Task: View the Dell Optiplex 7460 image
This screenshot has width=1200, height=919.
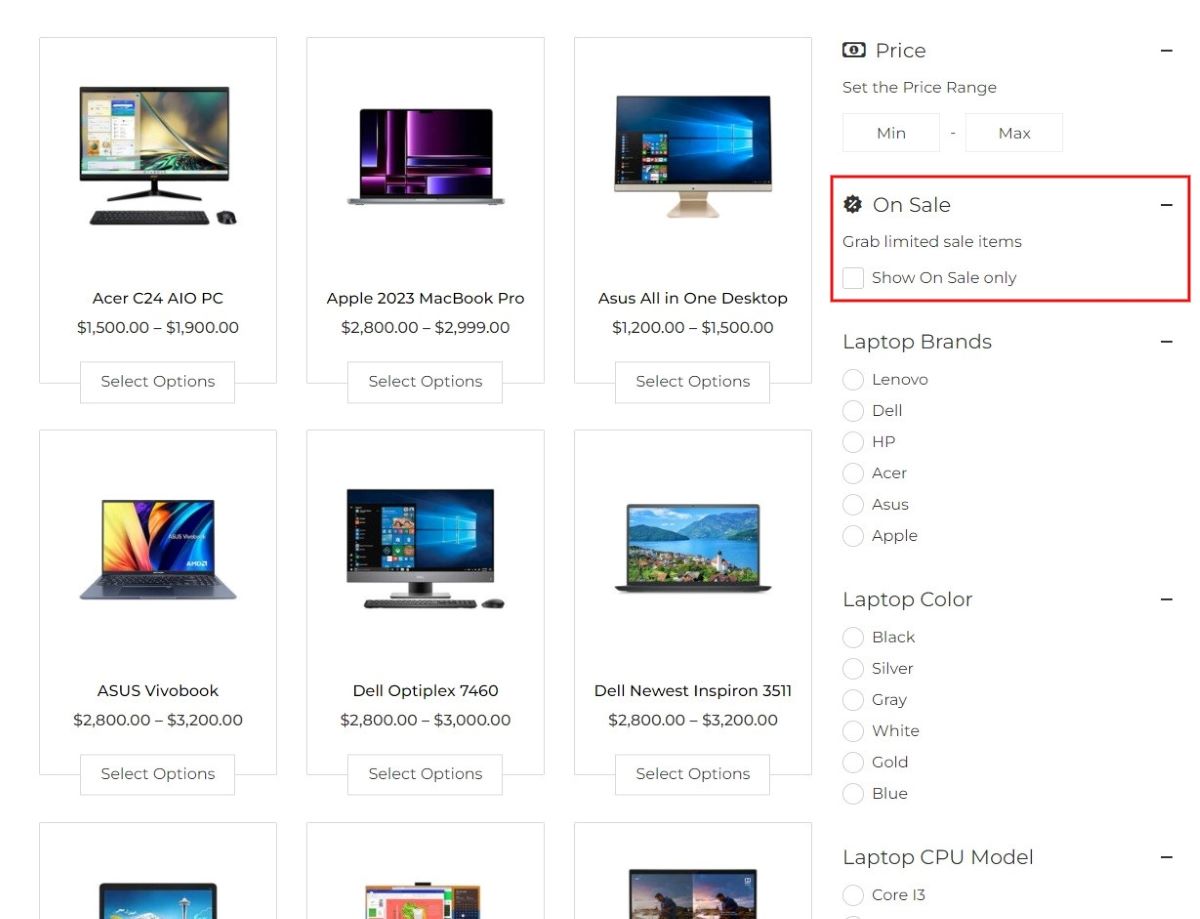Action: pos(425,549)
